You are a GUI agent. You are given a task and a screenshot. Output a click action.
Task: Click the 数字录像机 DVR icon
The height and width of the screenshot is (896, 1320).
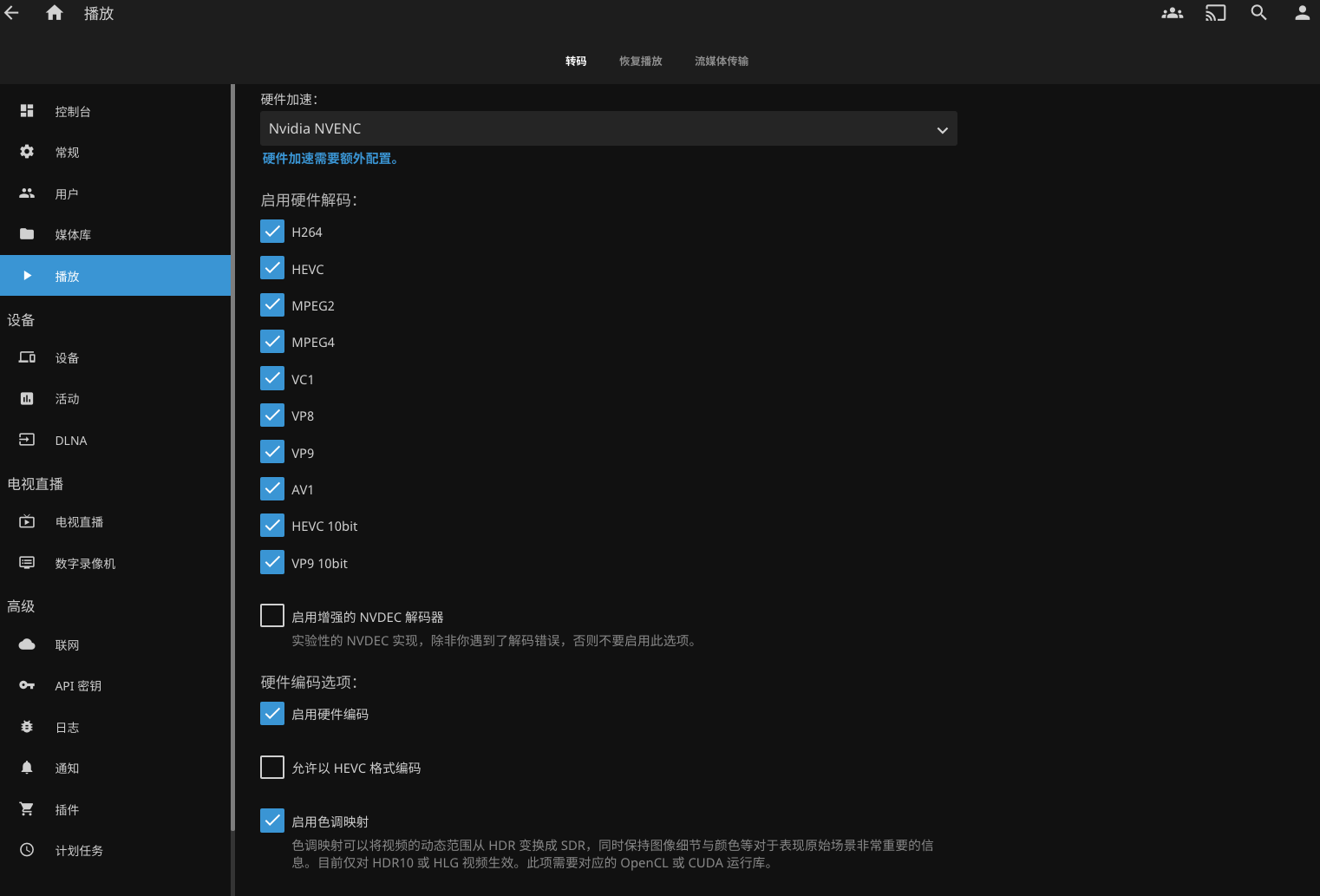pos(27,563)
